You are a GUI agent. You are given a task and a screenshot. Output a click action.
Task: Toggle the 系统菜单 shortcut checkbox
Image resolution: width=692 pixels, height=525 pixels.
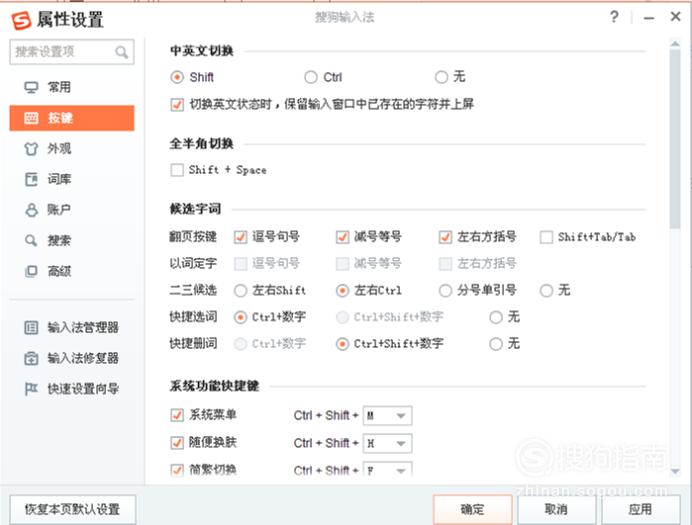point(177,415)
